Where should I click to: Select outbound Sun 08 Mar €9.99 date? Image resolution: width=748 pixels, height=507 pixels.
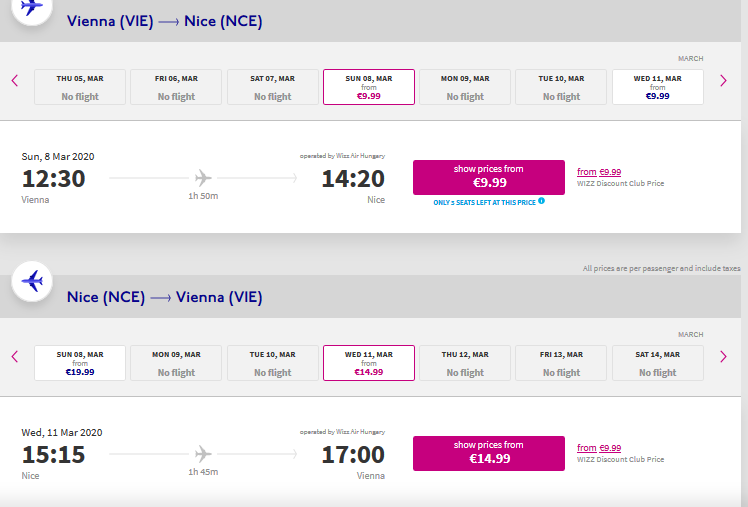369,87
